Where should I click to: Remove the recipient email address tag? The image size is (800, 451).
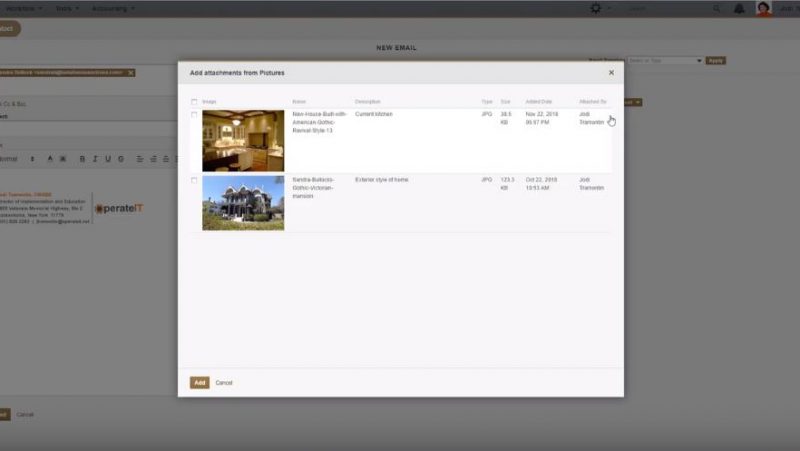click(130, 73)
